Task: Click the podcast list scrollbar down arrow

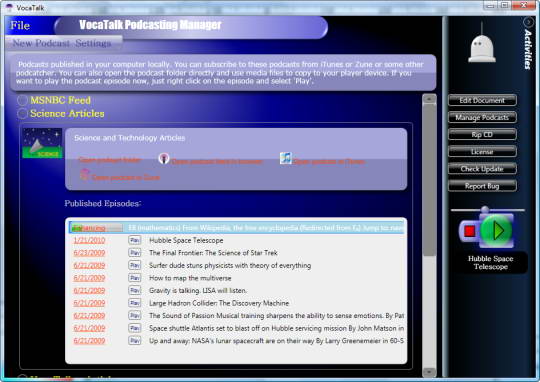Action: coord(429,372)
